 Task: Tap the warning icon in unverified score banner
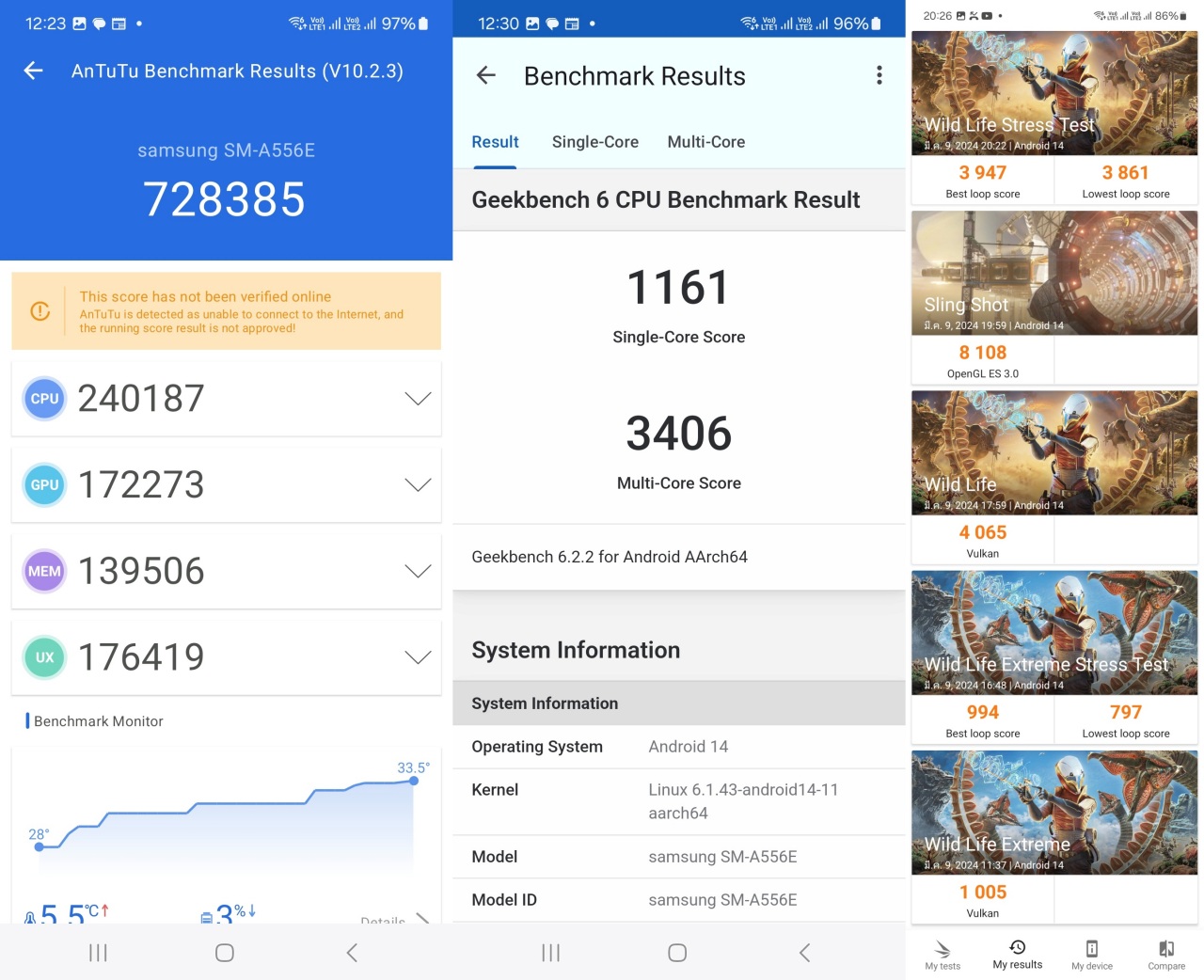coord(40,311)
